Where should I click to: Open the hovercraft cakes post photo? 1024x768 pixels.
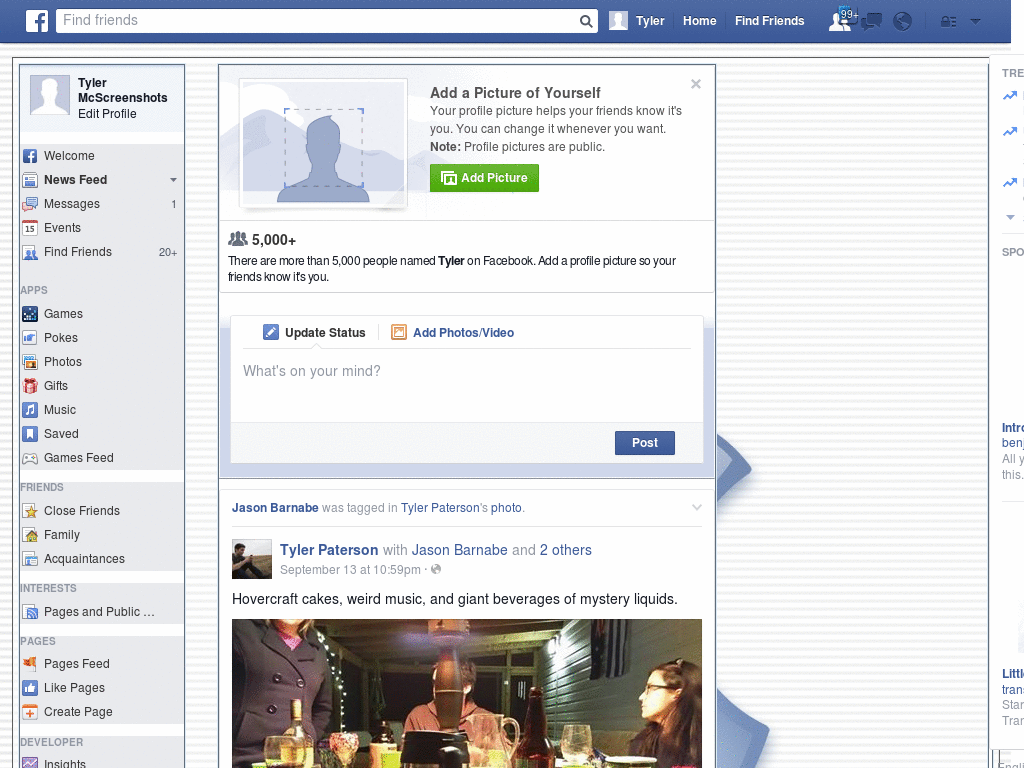tap(467, 694)
